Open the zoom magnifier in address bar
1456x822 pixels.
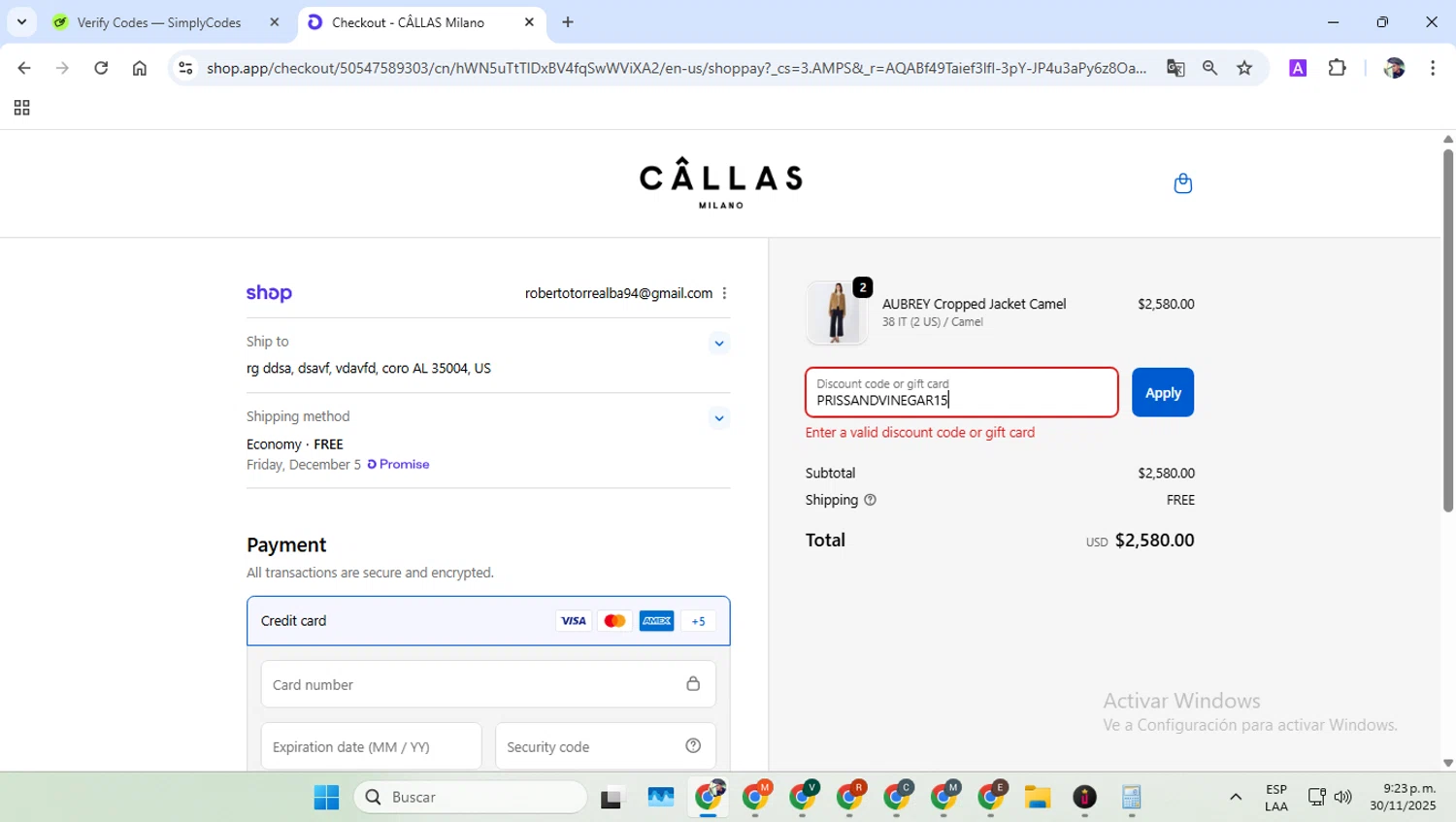1209,68
